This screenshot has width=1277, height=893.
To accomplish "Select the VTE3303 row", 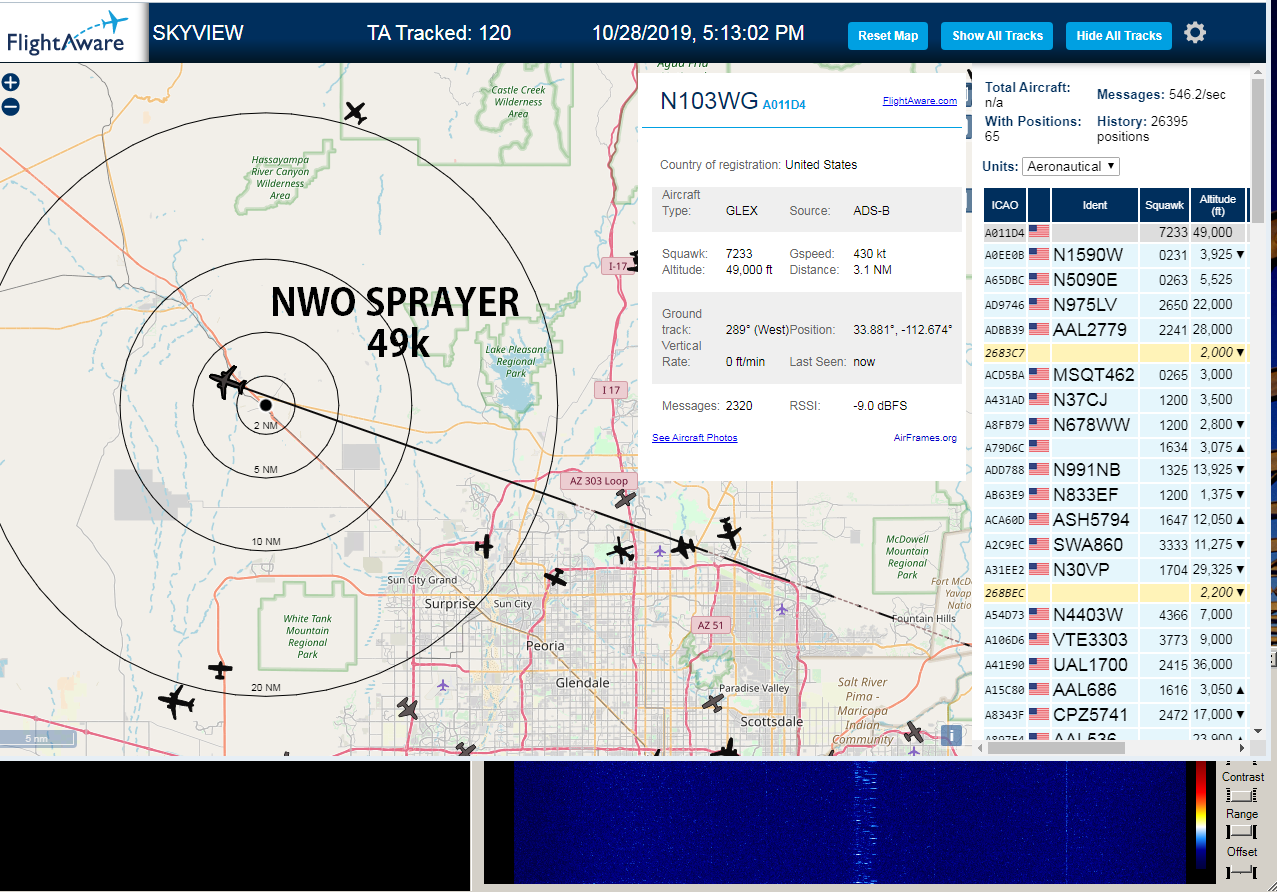I will tap(1115, 640).
